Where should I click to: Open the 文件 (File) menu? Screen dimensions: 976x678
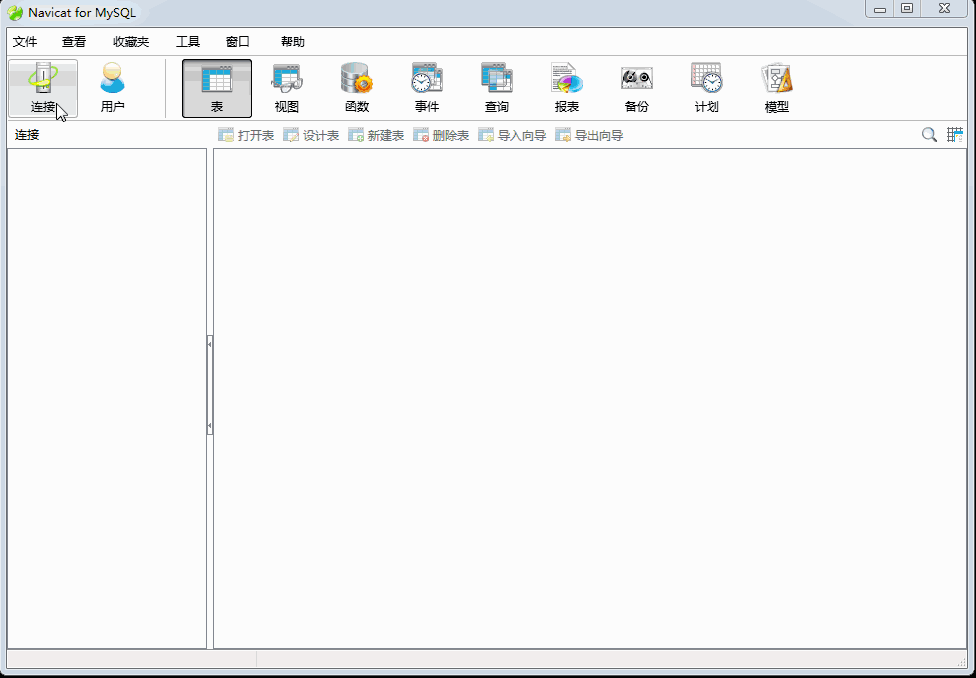coord(25,42)
